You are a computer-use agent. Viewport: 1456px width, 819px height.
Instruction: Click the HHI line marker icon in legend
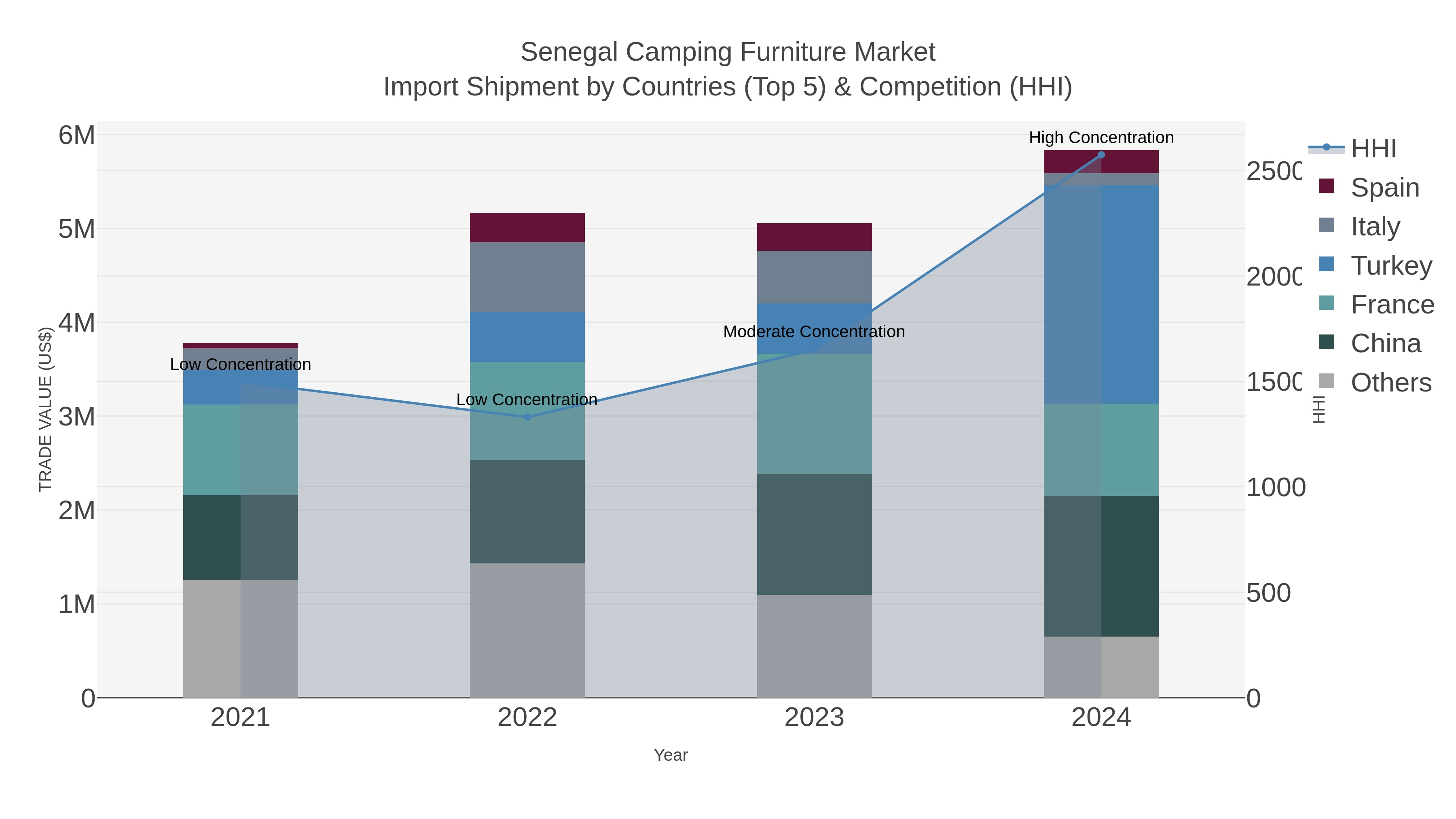(x=1326, y=148)
